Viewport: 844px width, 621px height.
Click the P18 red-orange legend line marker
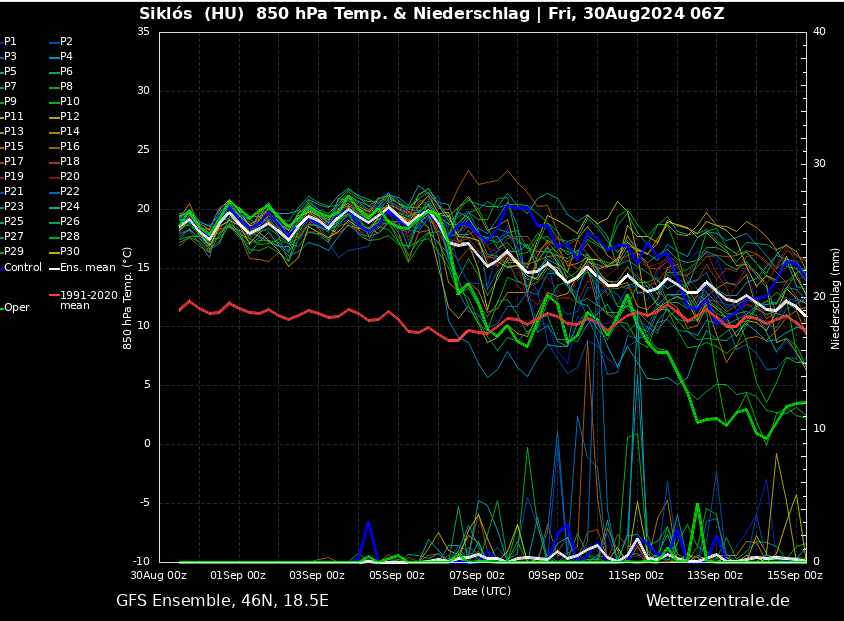(54, 162)
